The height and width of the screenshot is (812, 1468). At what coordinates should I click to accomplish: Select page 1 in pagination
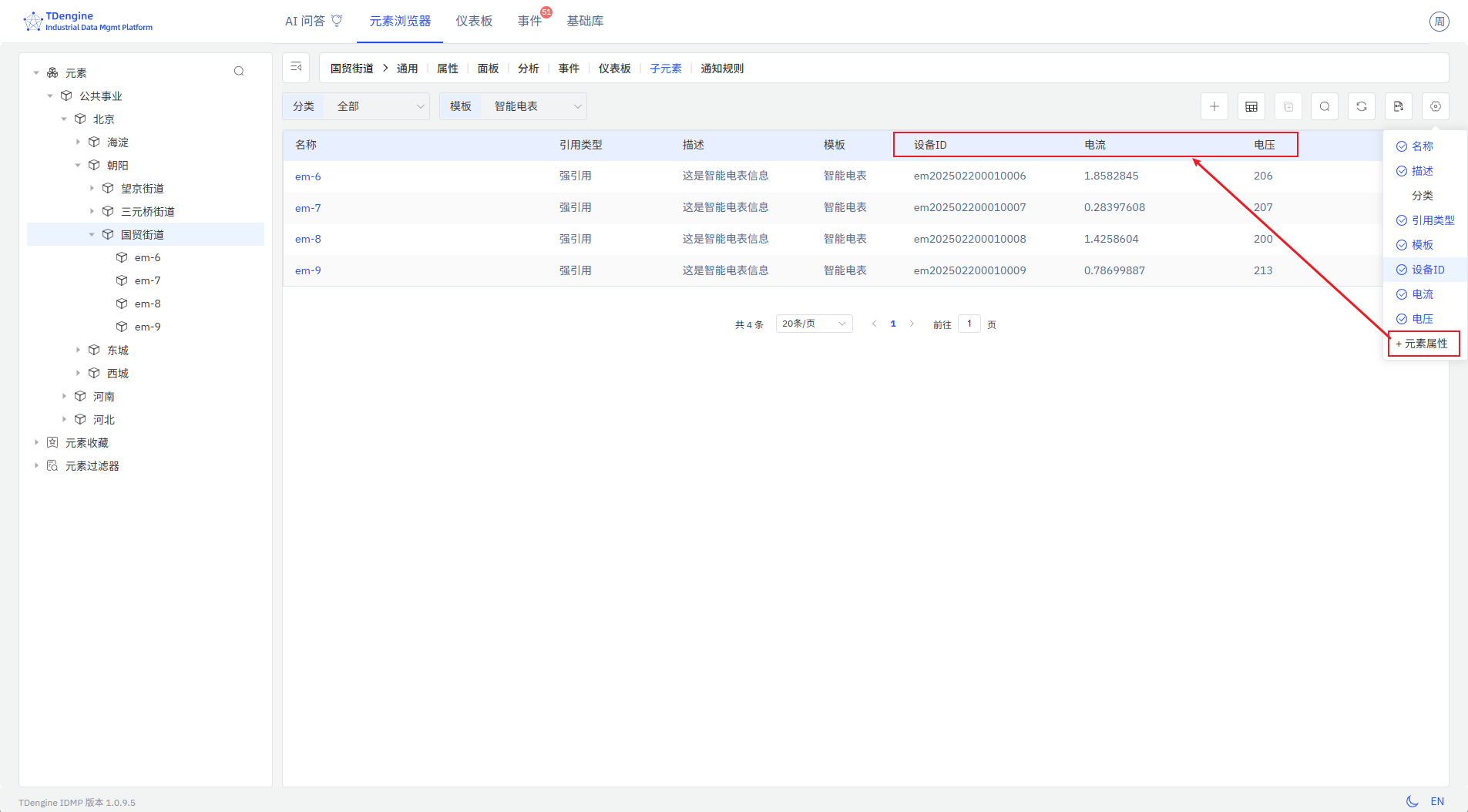[x=893, y=324]
